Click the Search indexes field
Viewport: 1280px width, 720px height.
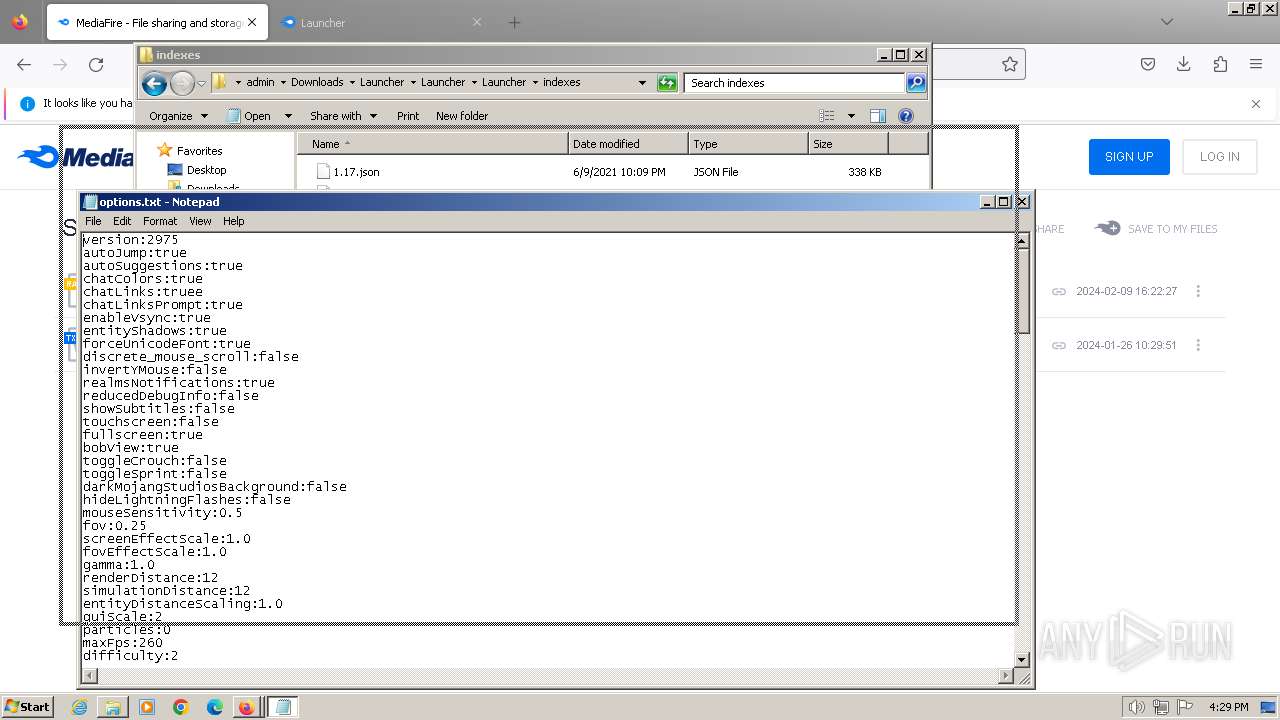(x=795, y=83)
